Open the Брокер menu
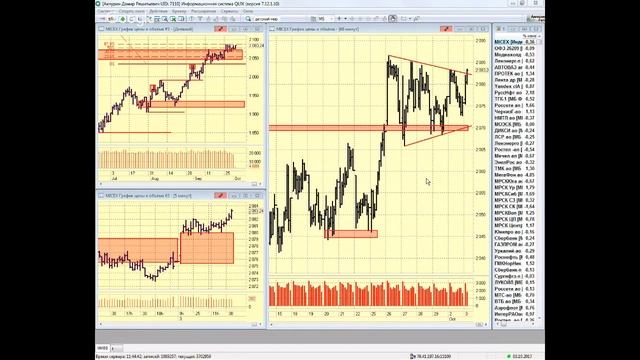The height and width of the screenshot is (360, 640). [x=179, y=11]
